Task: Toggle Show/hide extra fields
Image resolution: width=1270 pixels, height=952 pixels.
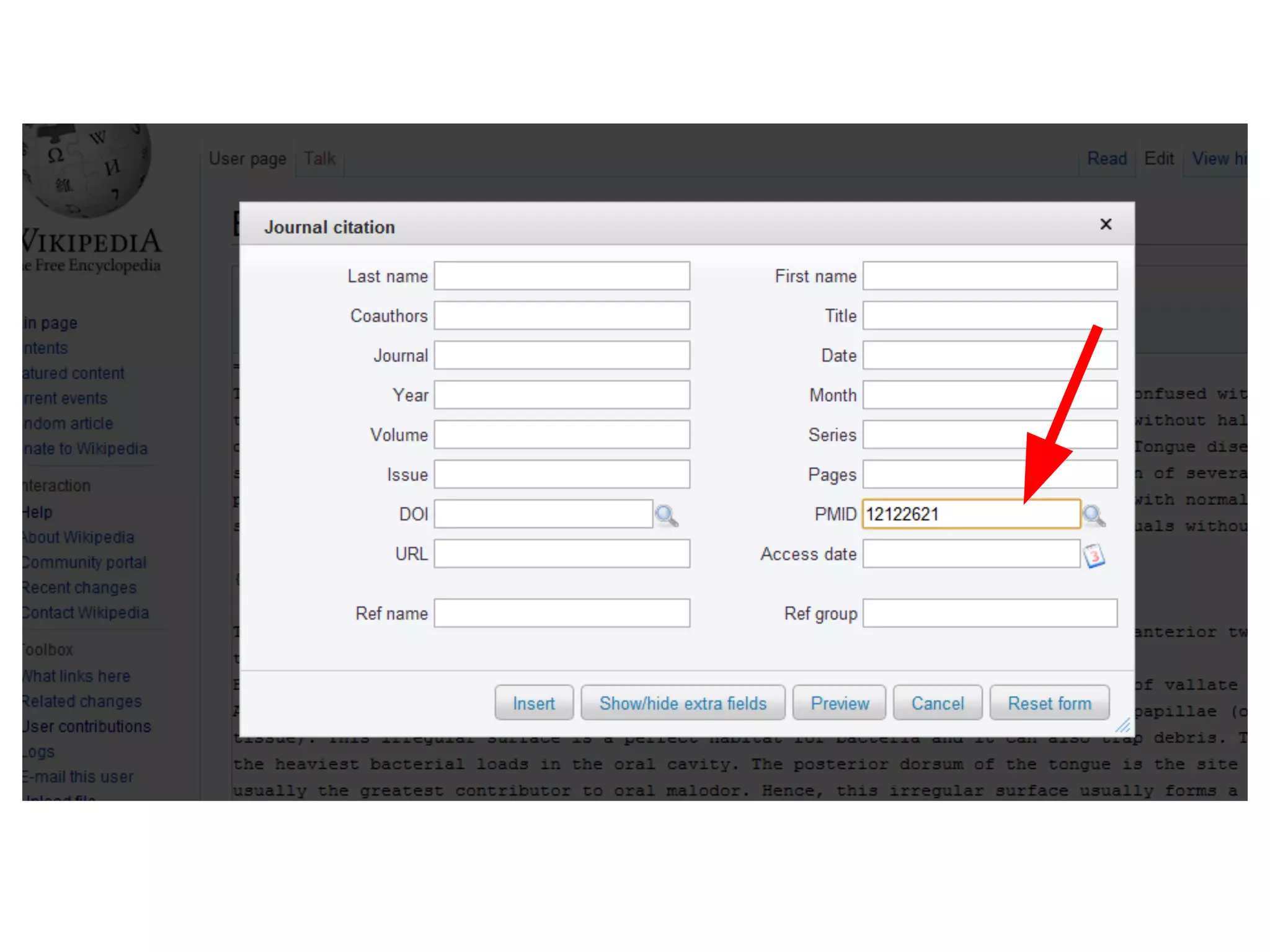Action: click(x=683, y=703)
